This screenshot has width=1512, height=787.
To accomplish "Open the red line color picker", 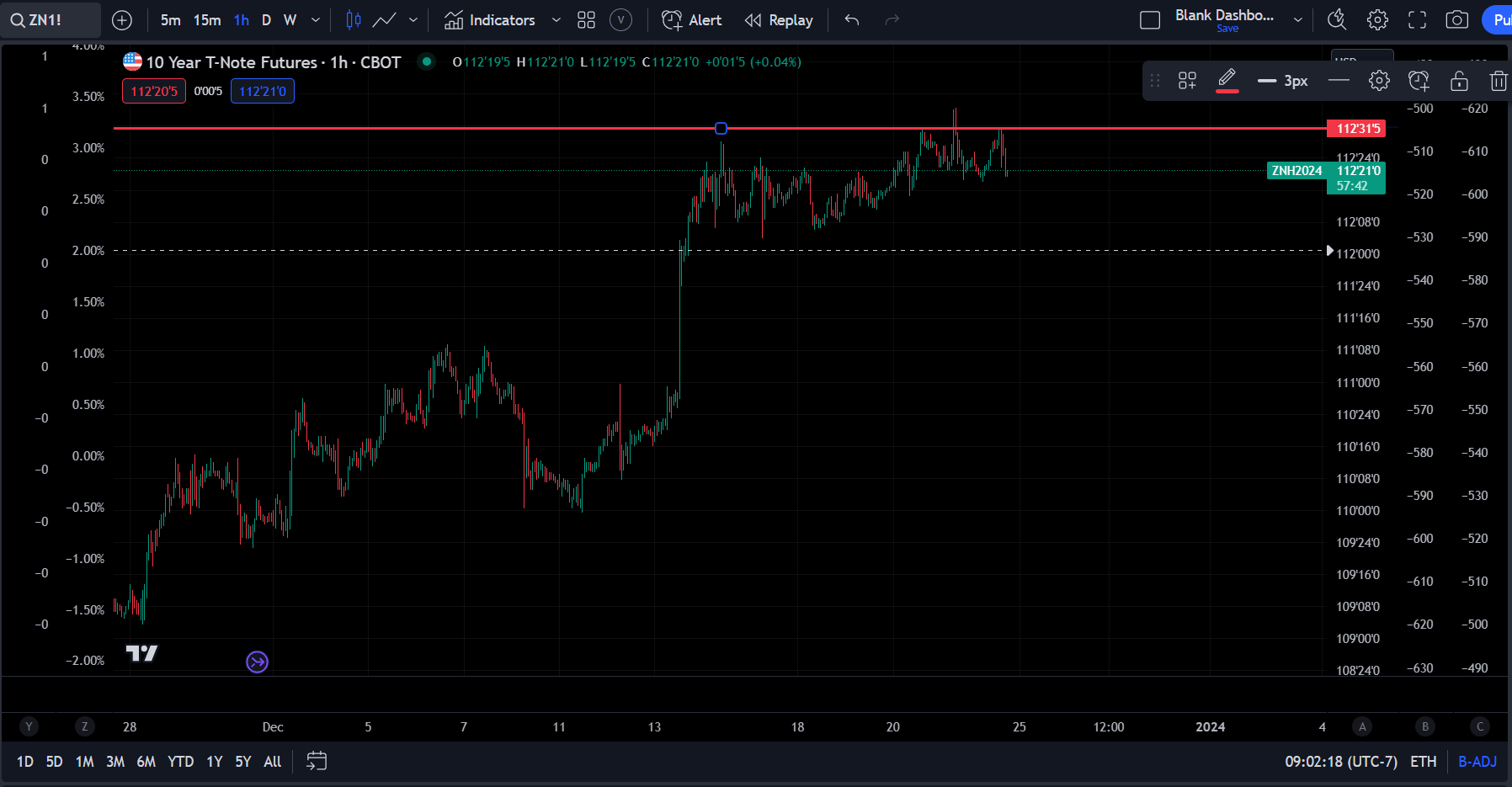I will 1227,81.
